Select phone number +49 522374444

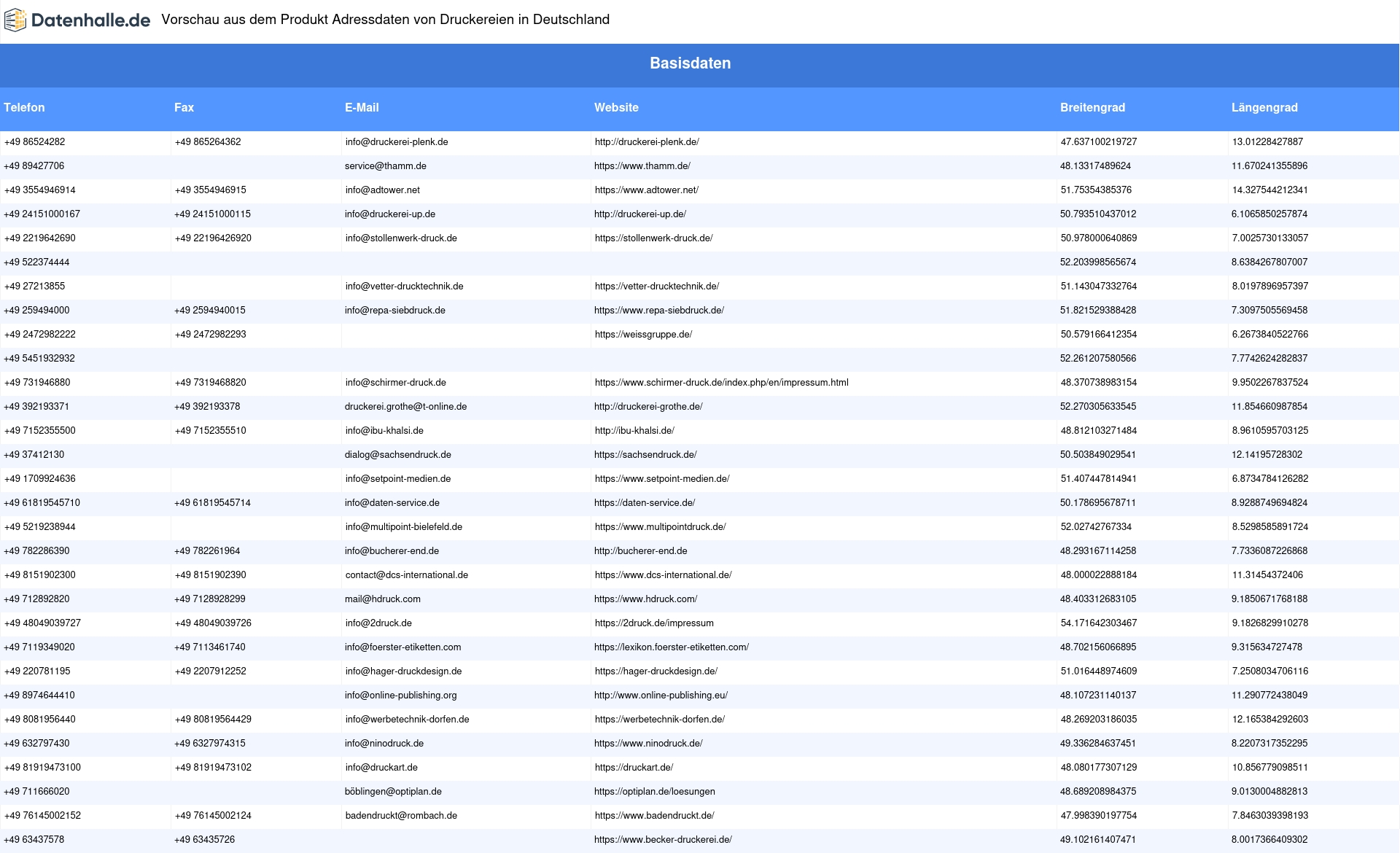click(x=36, y=262)
